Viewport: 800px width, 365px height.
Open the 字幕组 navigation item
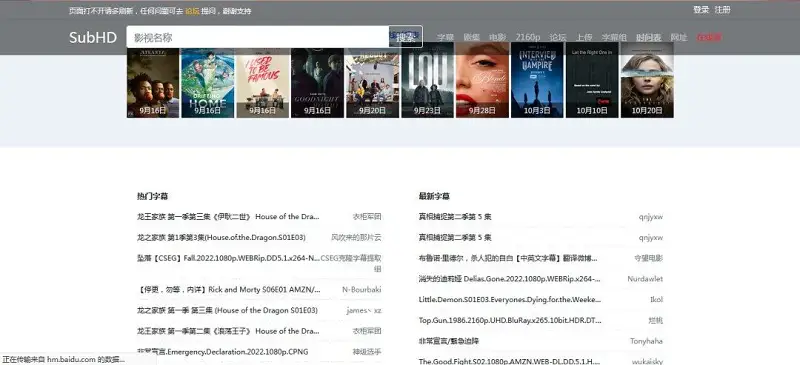click(x=614, y=37)
